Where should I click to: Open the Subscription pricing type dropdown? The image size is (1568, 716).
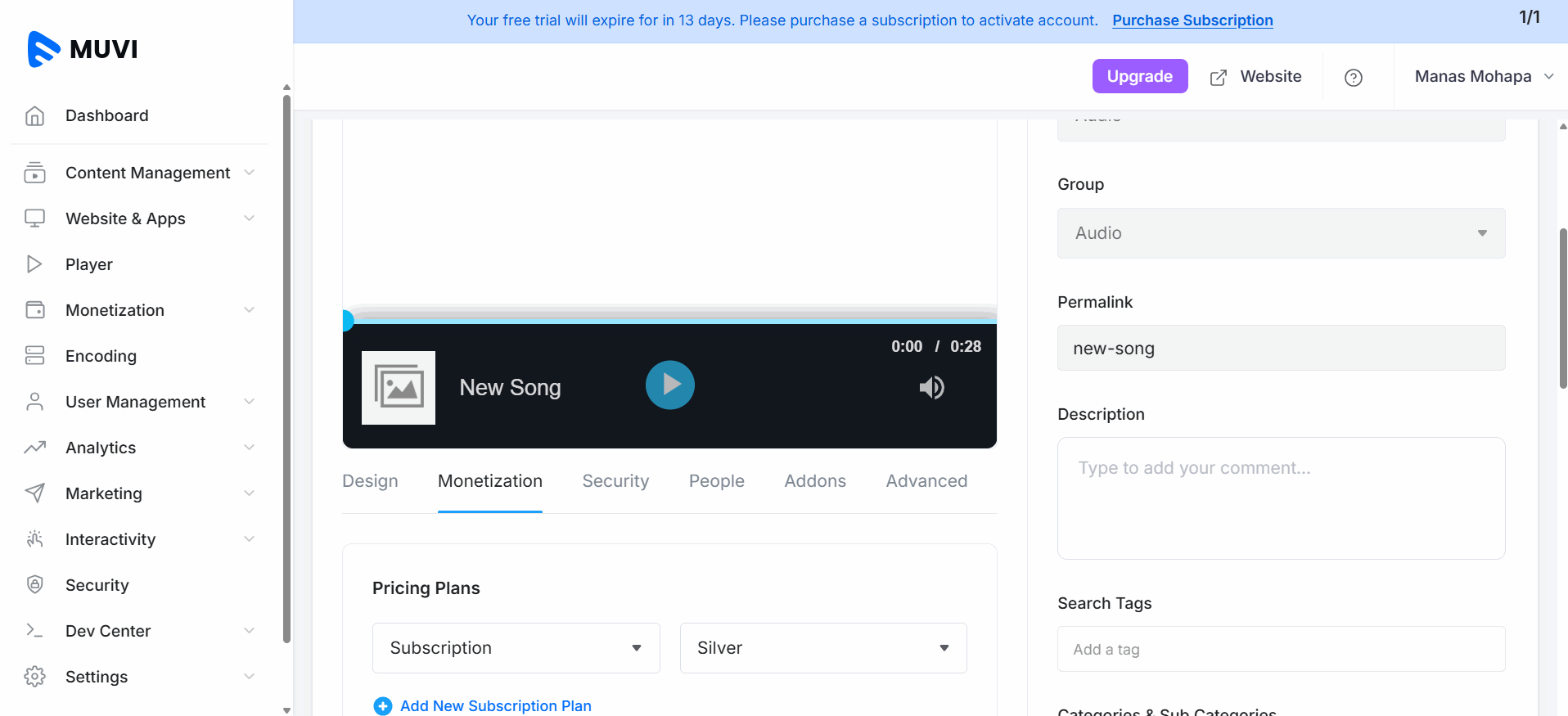(x=516, y=648)
